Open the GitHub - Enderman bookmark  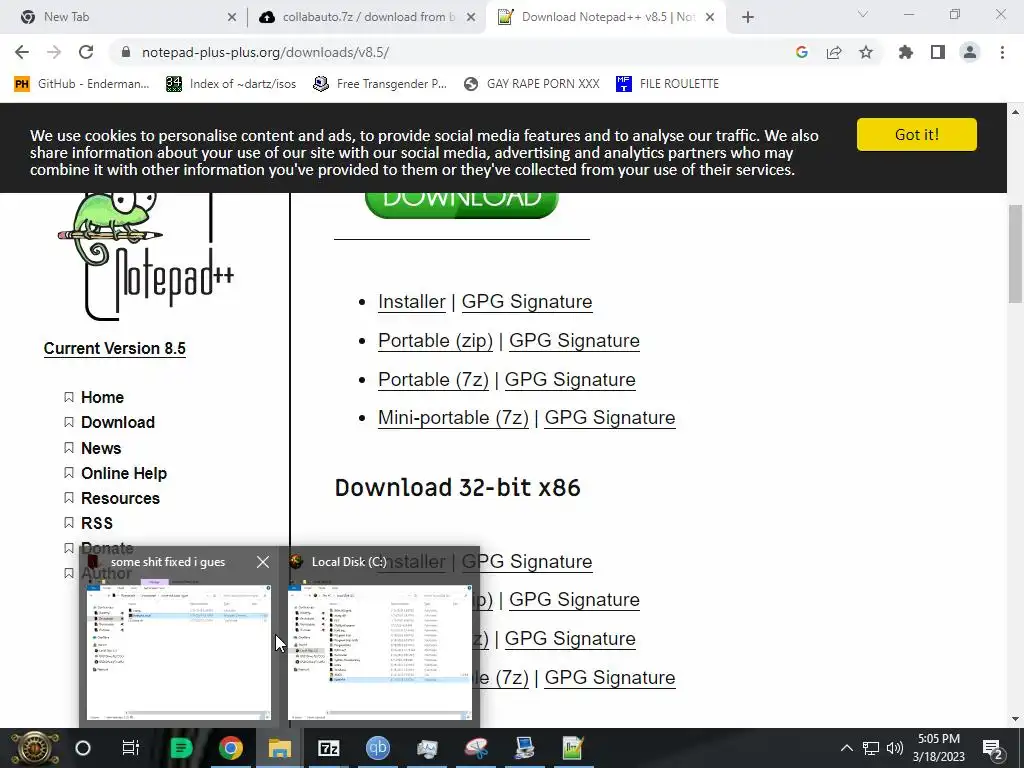pos(82,84)
